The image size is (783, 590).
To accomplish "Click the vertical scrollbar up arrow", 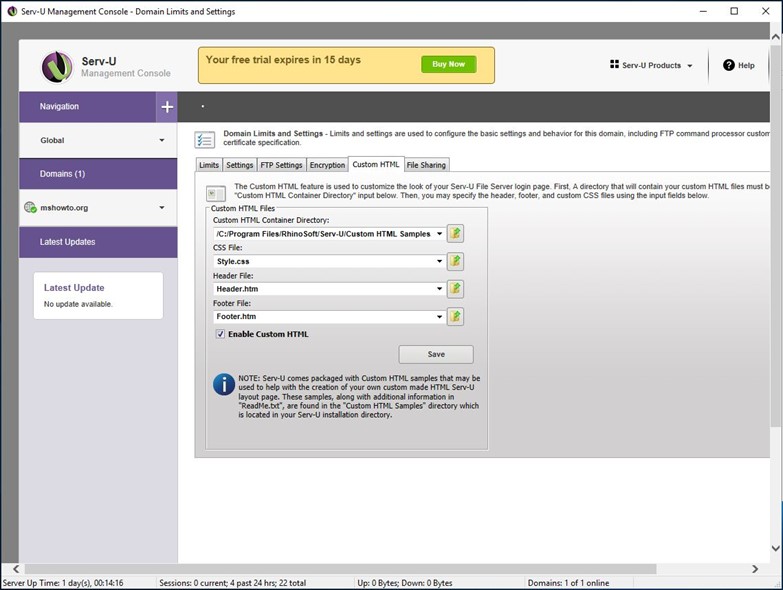I will pos(776,36).
